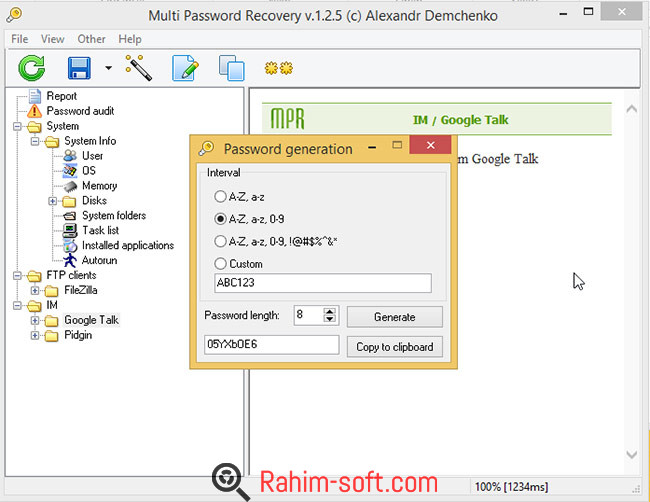Image resolution: width=650 pixels, height=502 pixels.
Task: Expand the FileZilla tree node
Action: tap(35, 291)
